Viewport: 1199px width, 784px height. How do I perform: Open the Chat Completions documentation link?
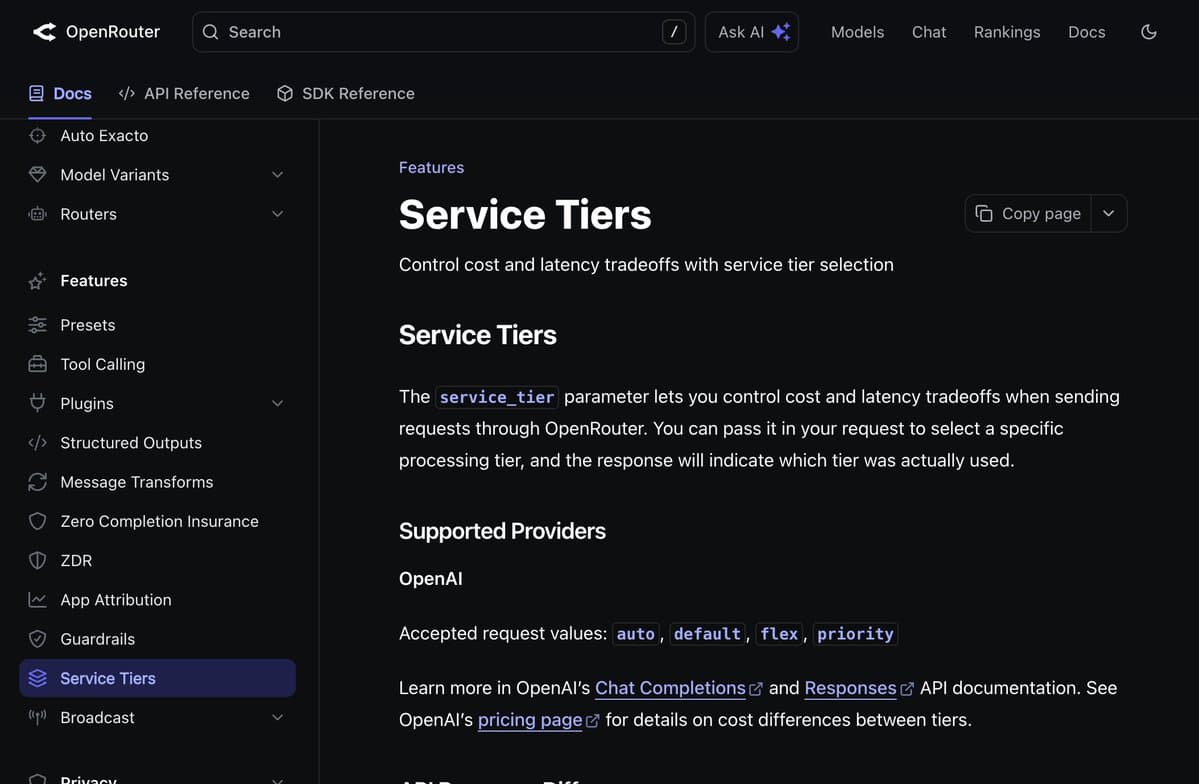[x=670, y=687]
